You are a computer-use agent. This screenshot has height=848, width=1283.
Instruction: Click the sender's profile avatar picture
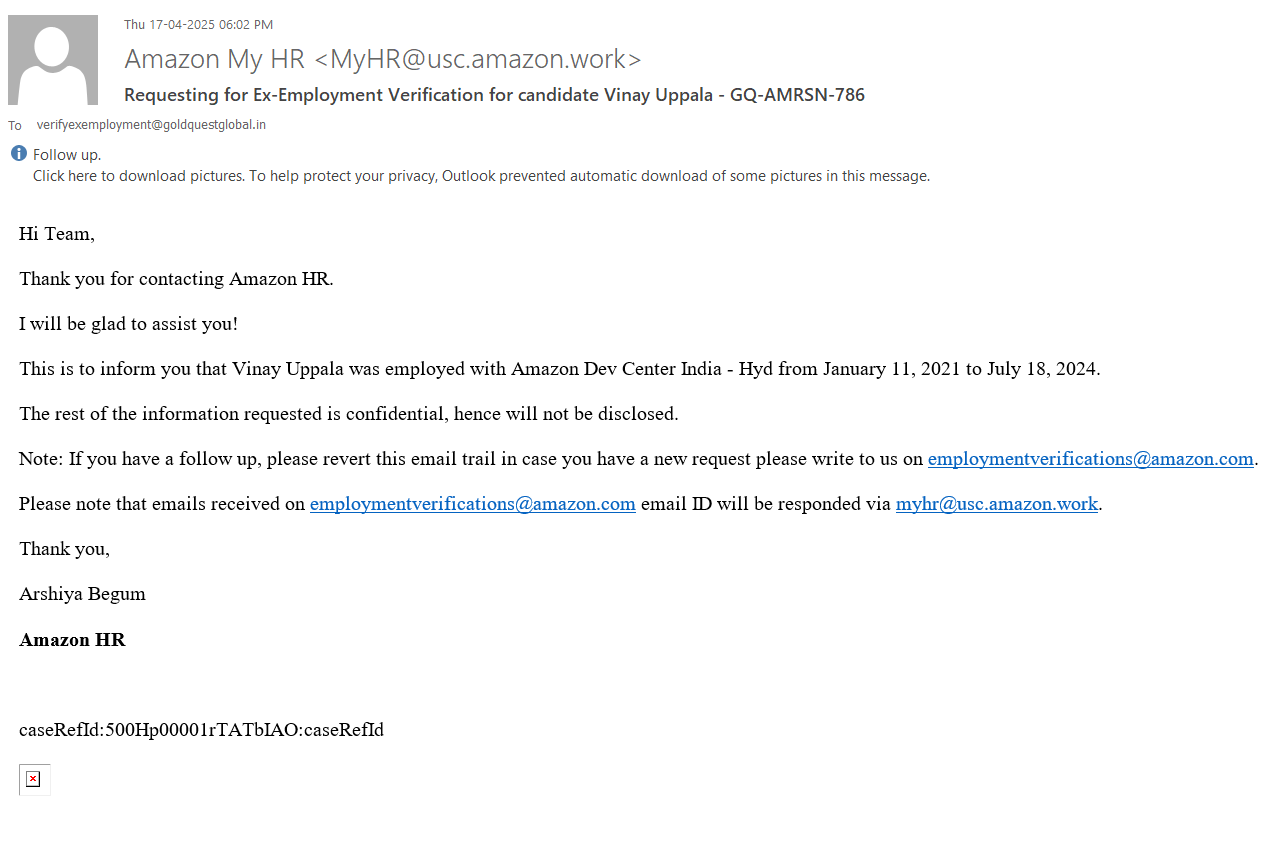pyautogui.click(x=53, y=60)
